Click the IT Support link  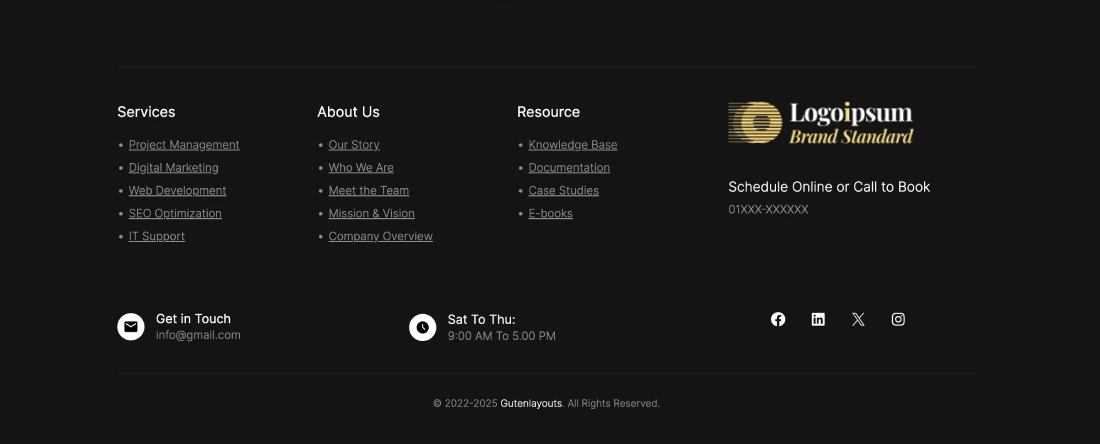pos(157,237)
